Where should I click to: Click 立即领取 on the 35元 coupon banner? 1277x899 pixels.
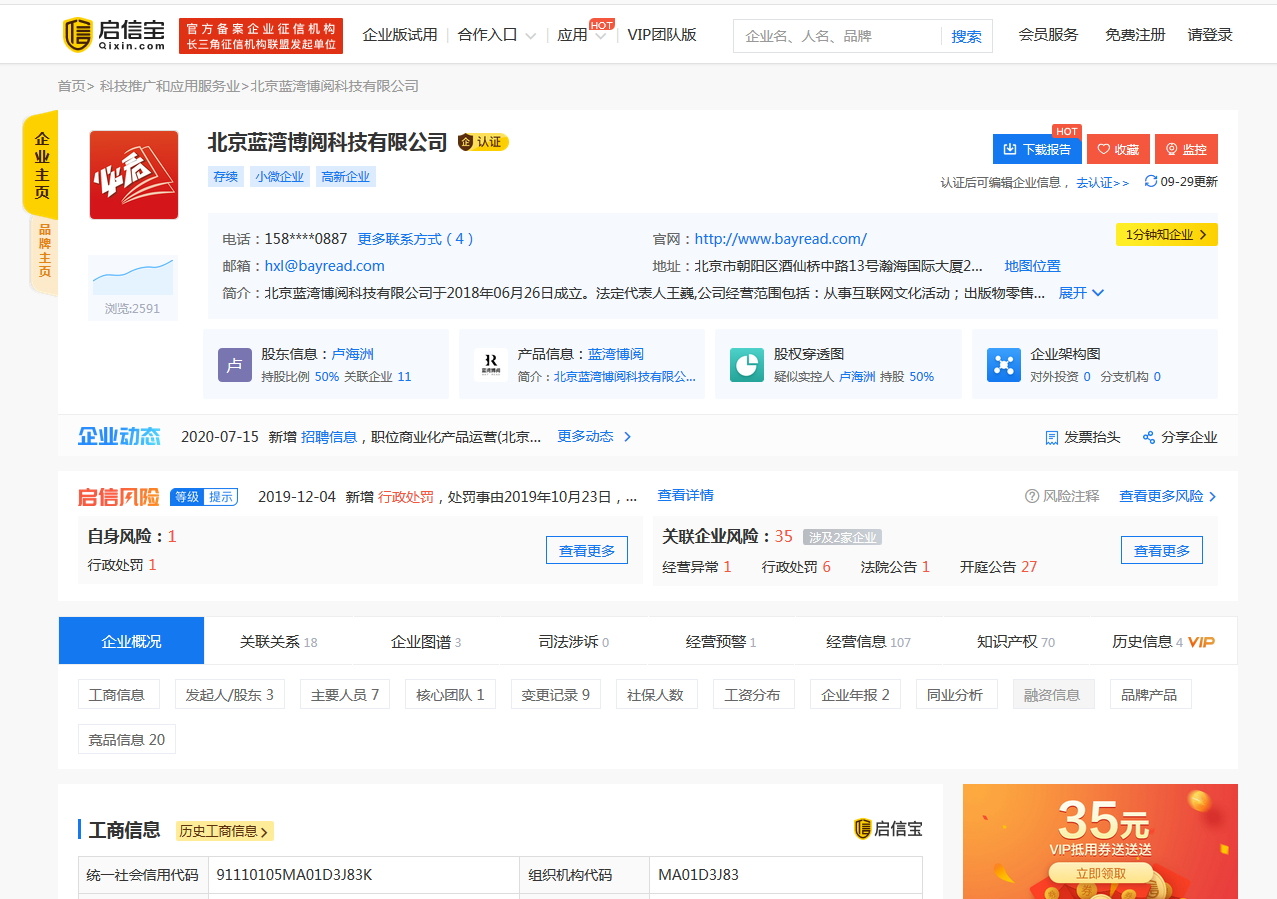[1100, 873]
